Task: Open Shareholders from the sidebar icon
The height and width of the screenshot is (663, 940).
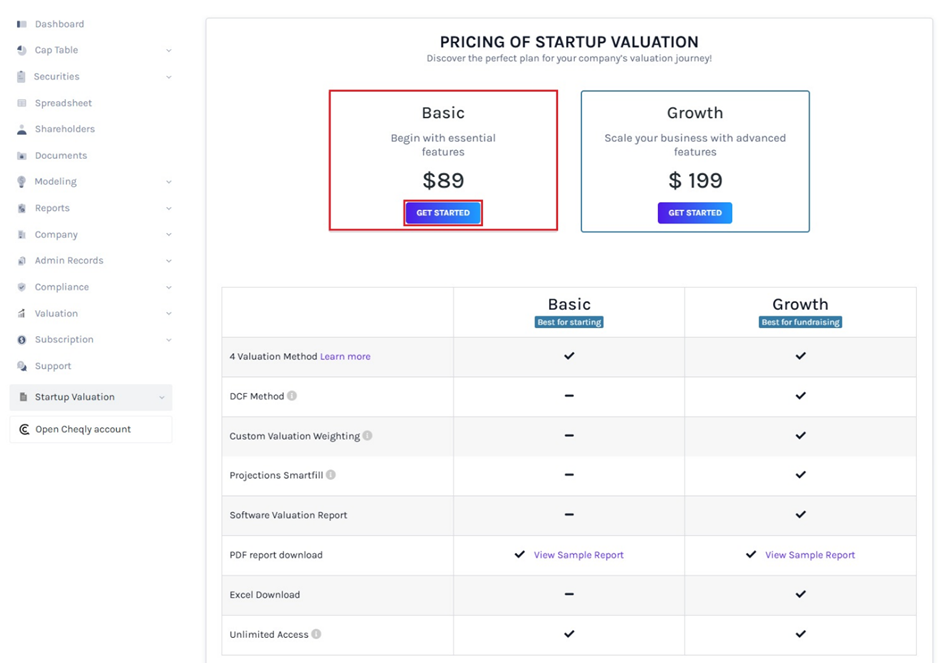Action: 25,128
